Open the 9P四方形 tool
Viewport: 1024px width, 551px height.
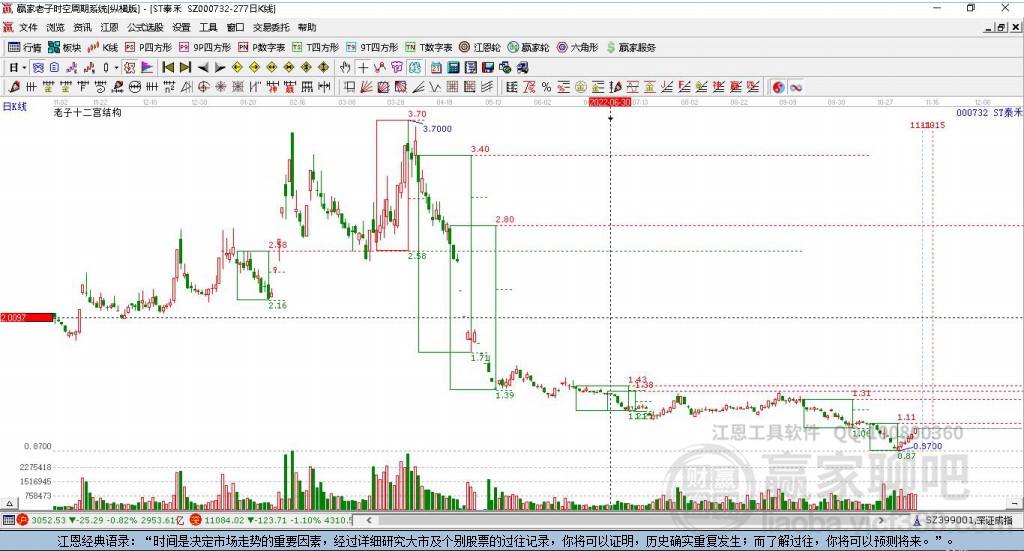click(x=204, y=47)
